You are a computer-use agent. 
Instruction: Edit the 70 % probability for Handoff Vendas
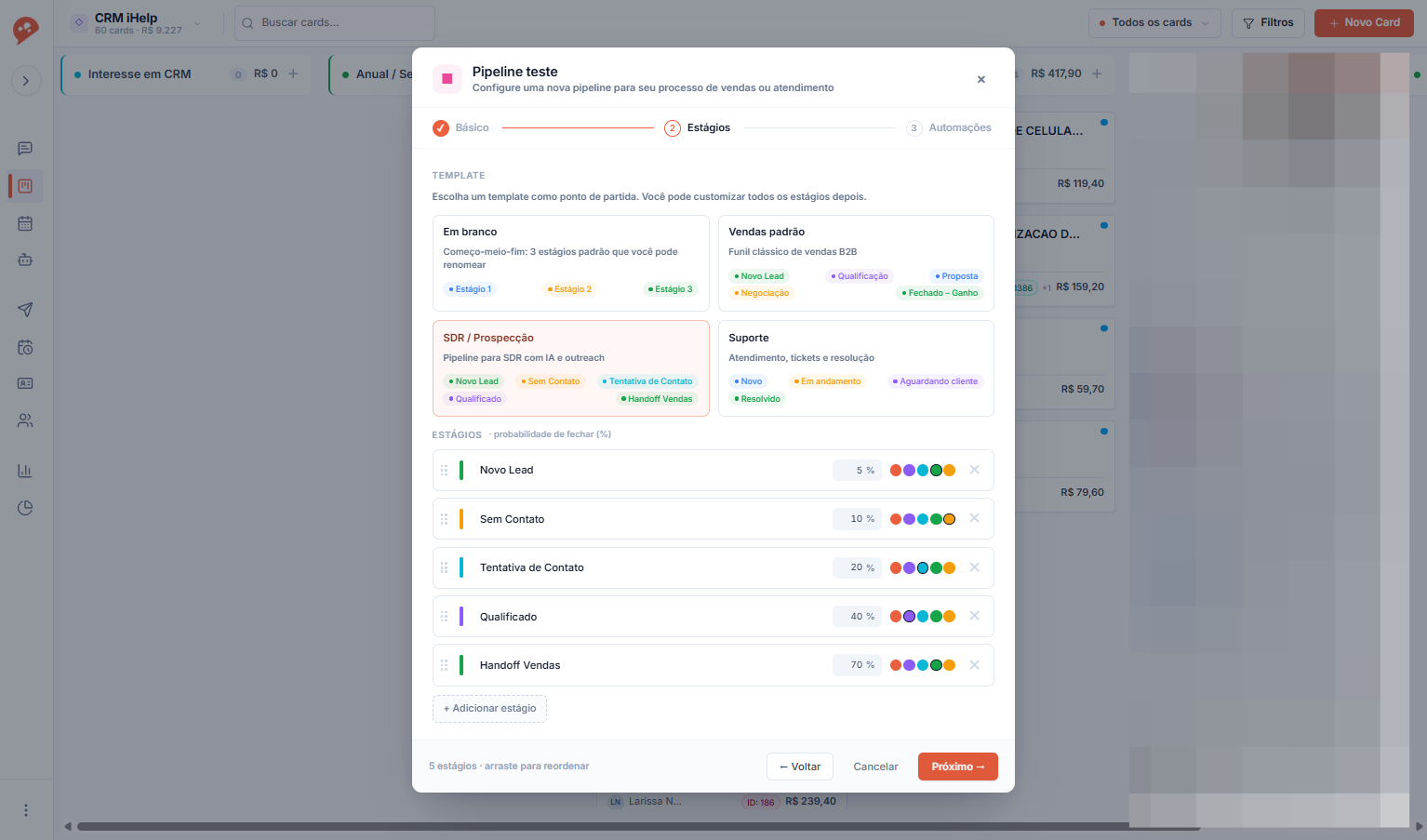857,665
